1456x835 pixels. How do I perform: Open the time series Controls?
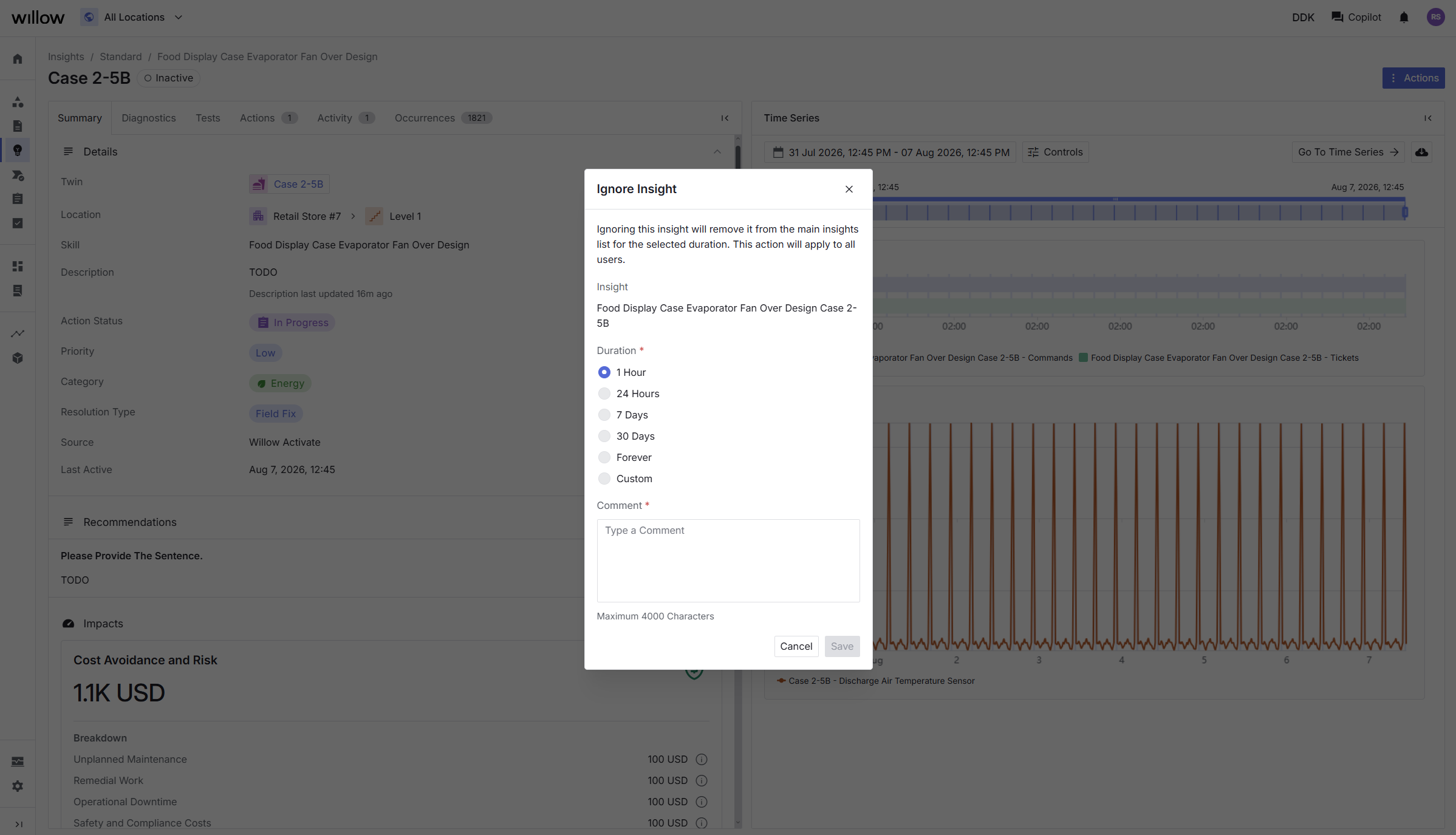point(1055,152)
